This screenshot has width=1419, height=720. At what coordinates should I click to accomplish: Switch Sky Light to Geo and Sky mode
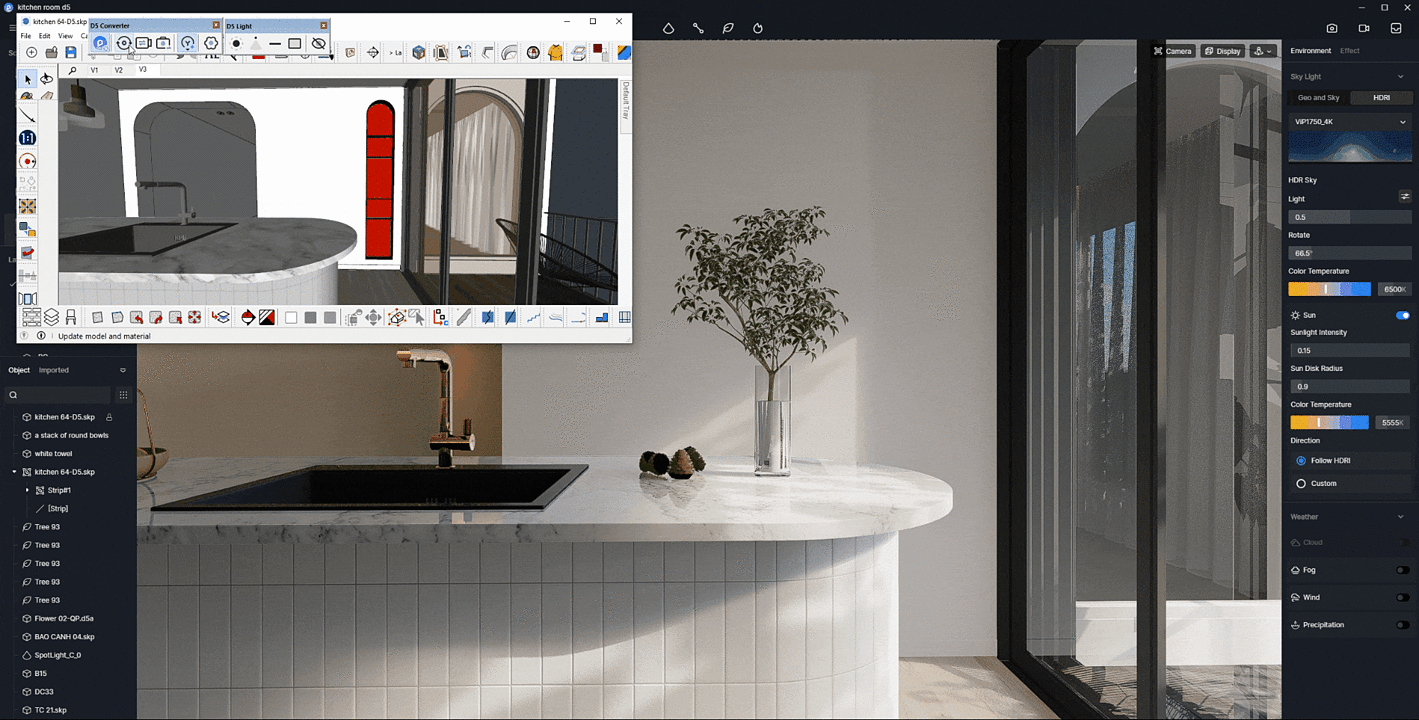(1318, 97)
